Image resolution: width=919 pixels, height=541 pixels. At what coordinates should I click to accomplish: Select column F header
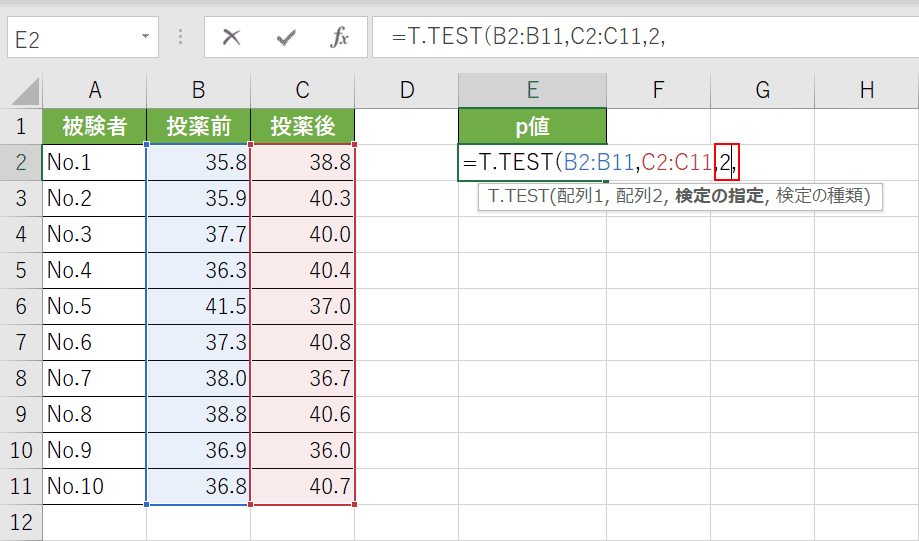pos(659,91)
